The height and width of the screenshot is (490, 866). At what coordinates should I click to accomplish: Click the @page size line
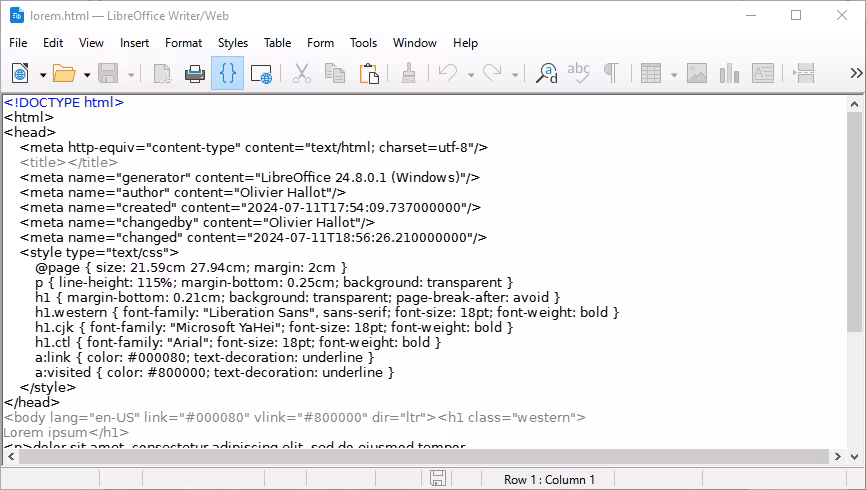click(191, 267)
